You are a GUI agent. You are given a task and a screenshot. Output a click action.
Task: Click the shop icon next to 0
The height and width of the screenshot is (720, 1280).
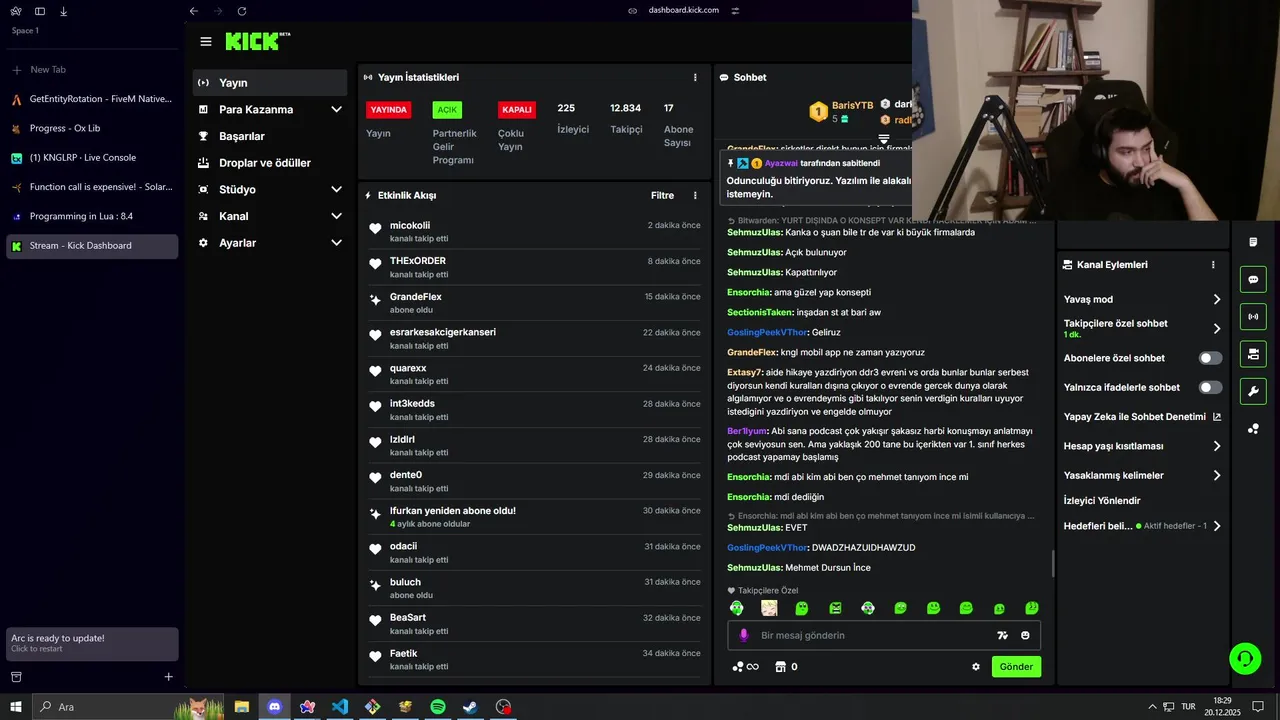pos(780,667)
